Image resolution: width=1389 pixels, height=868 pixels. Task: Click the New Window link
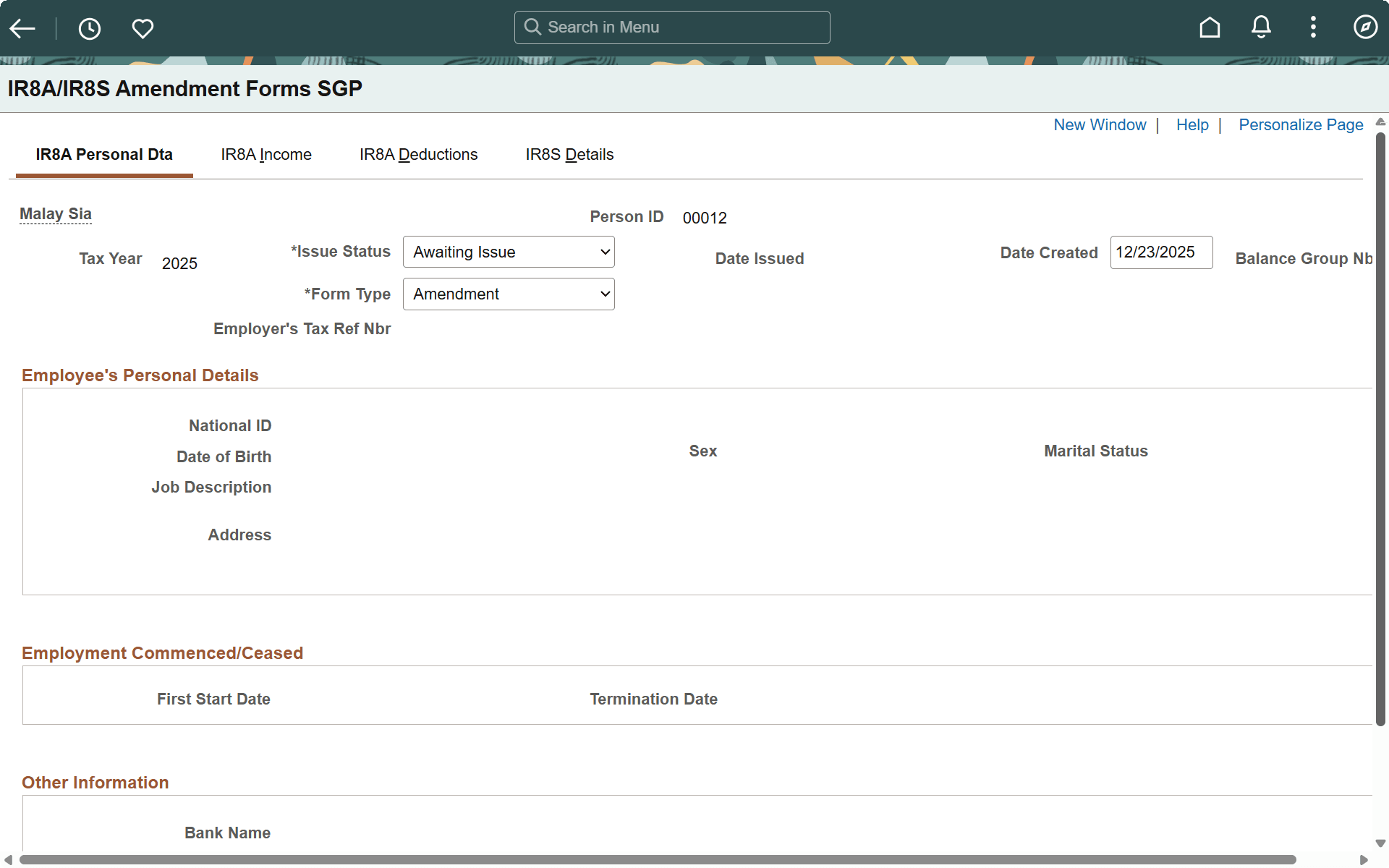pos(1100,125)
